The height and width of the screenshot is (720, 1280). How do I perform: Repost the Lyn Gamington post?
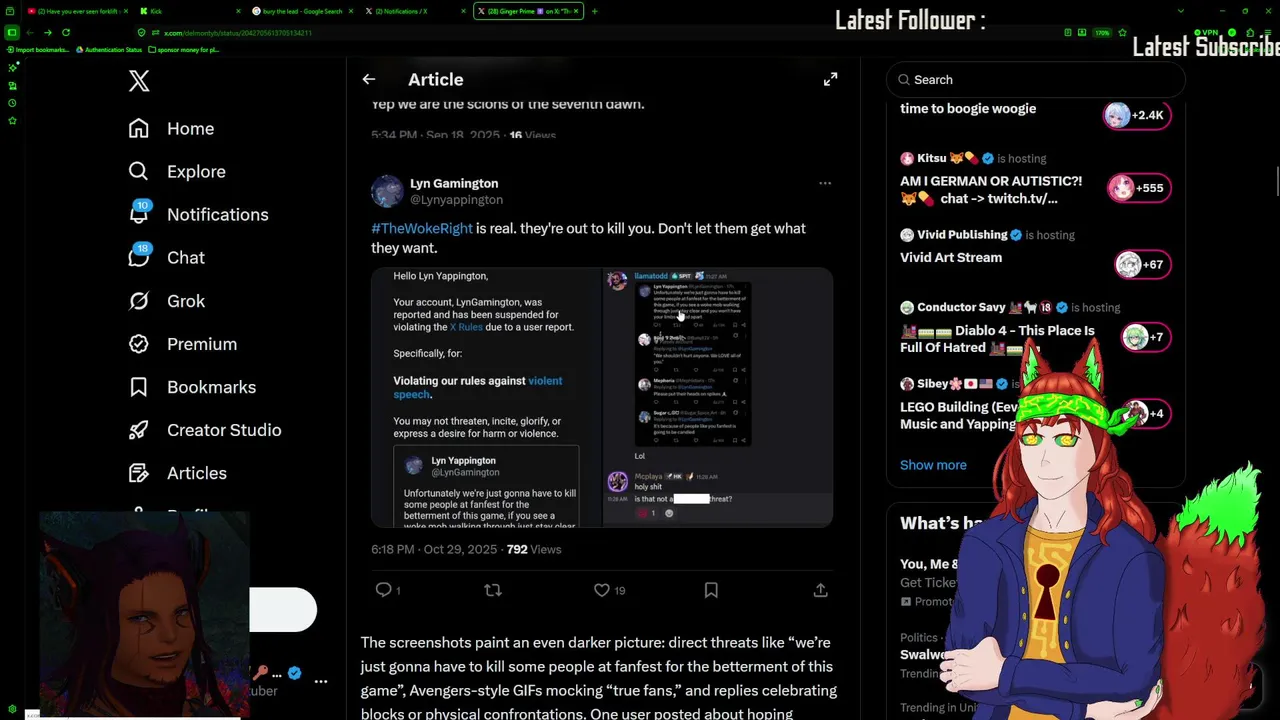point(493,590)
